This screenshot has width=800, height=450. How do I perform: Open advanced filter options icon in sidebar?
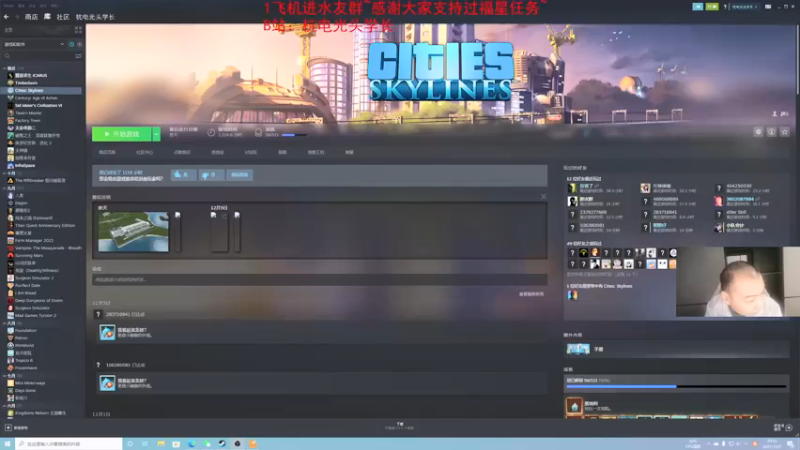(79, 56)
